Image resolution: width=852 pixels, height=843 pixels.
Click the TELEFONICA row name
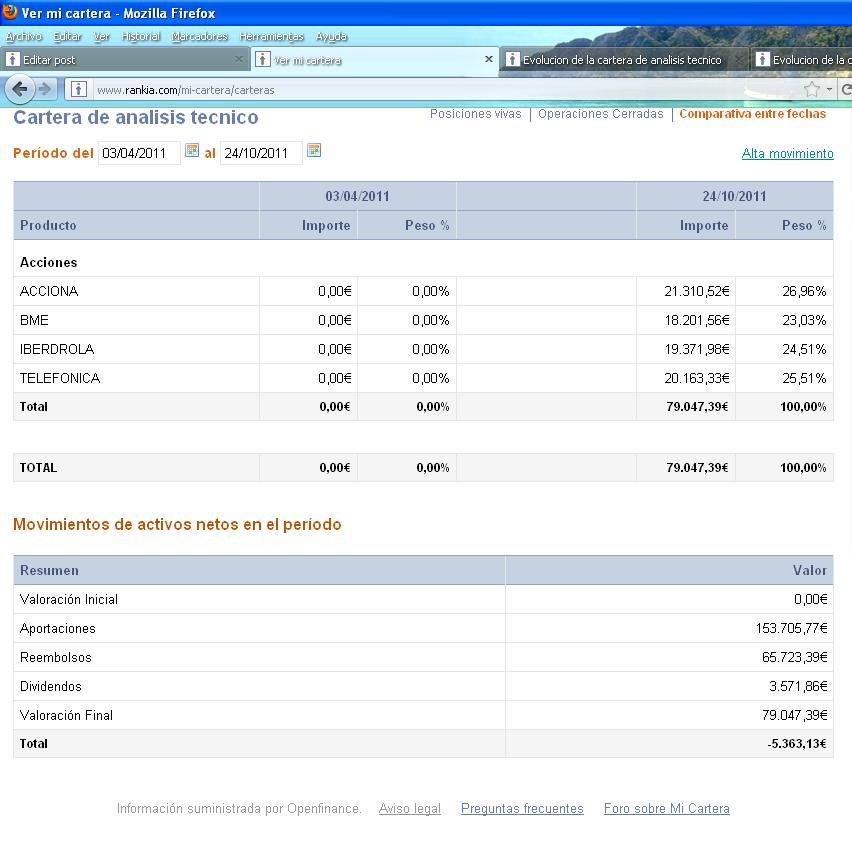(60, 378)
